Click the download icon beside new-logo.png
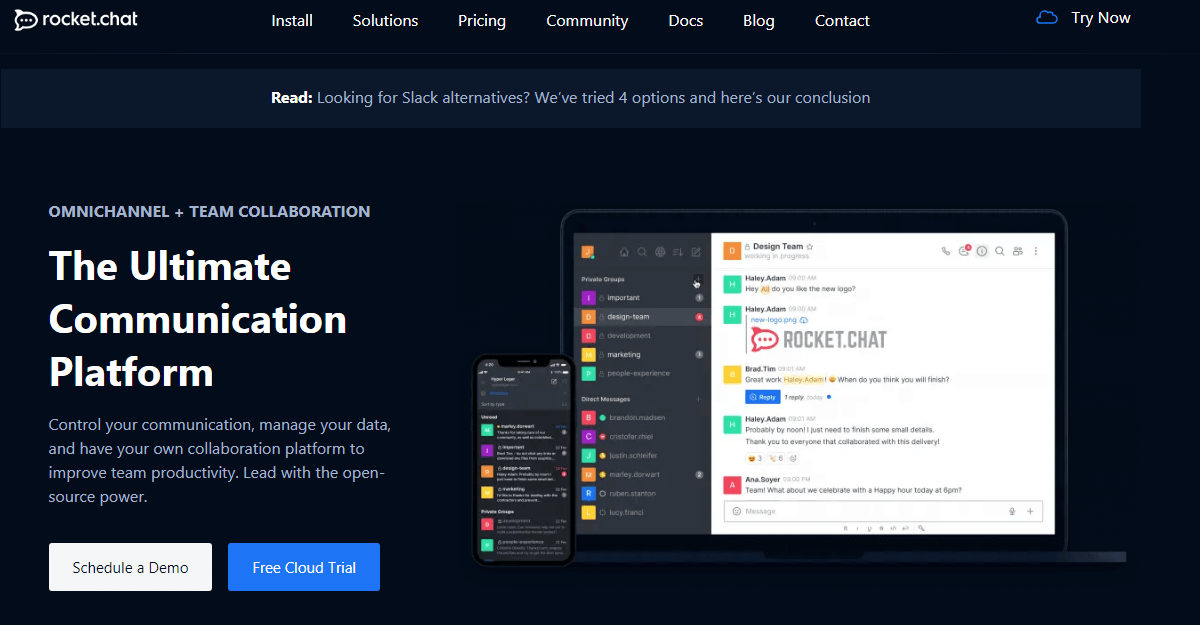Image resolution: width=1200 pixels, height=625 pixels. (804, 320)
